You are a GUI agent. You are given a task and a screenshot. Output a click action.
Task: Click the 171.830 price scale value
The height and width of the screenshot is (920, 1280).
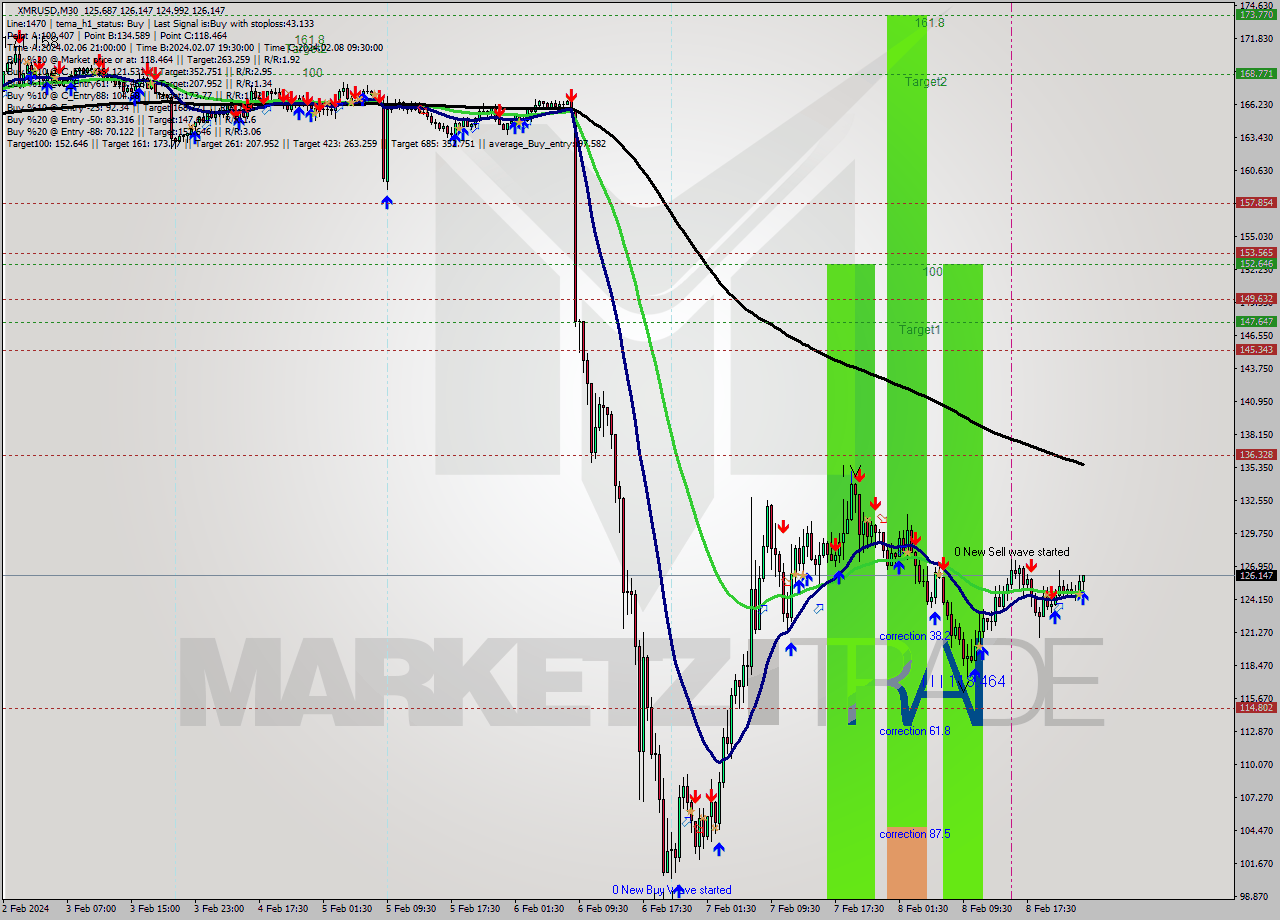[x=1256, y=38]
